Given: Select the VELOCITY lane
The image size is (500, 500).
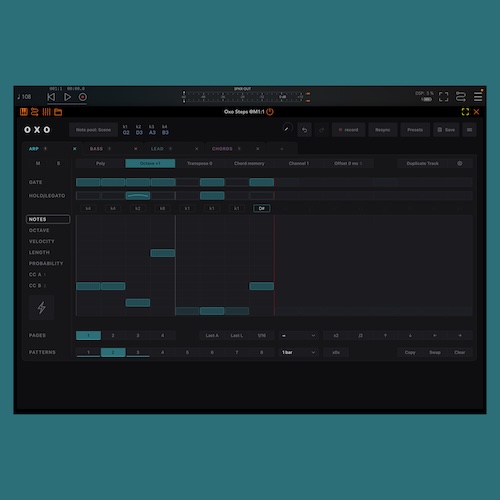Looking at the screenshot, I should point(42,241).
